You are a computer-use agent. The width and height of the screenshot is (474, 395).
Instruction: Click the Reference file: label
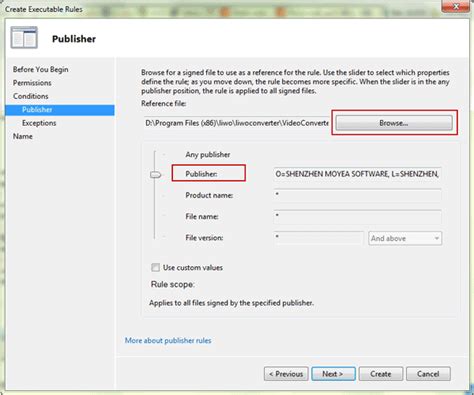point(164,104)
